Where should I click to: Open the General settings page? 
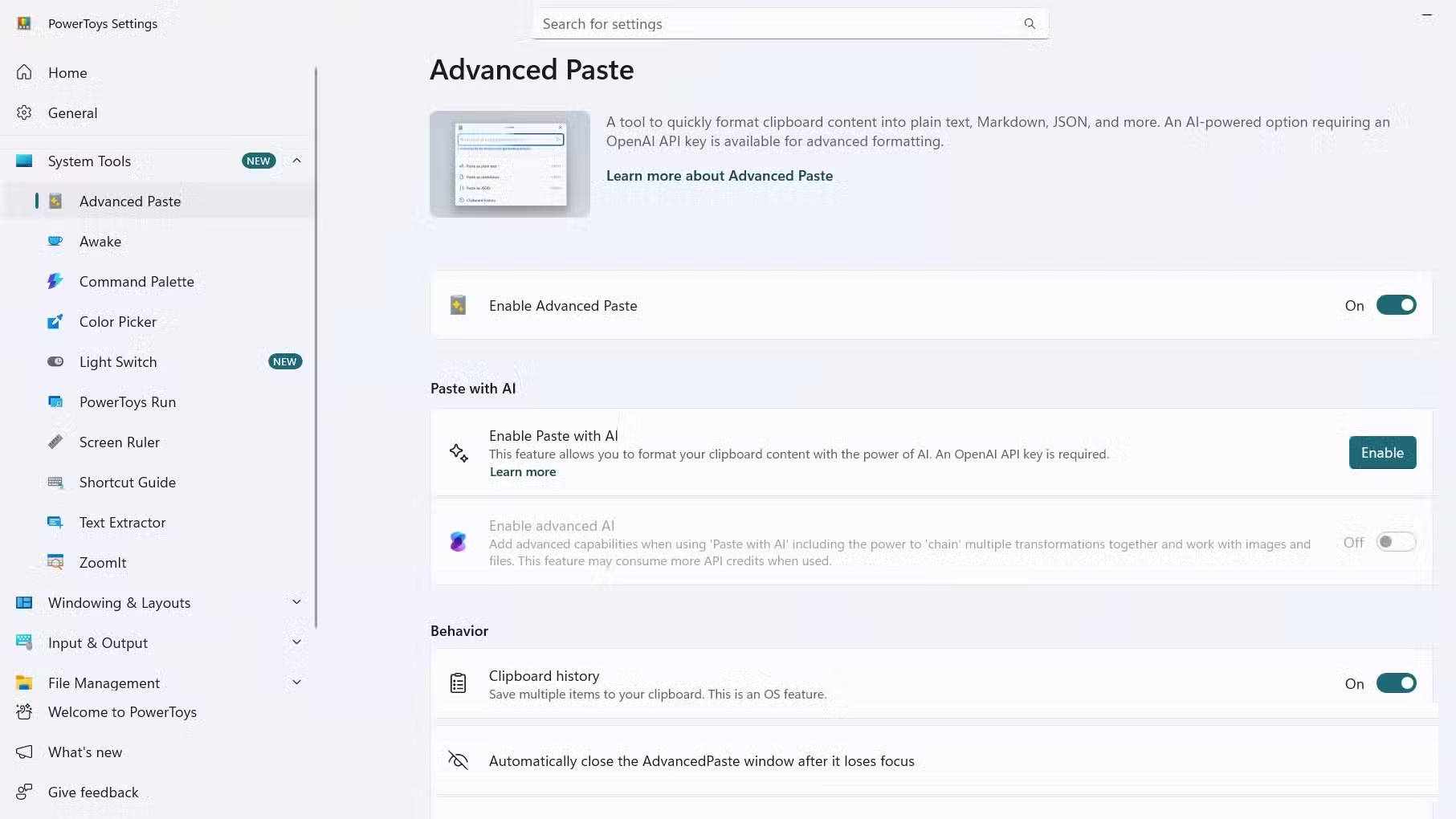pyautogui.click(x=157, y=112)
